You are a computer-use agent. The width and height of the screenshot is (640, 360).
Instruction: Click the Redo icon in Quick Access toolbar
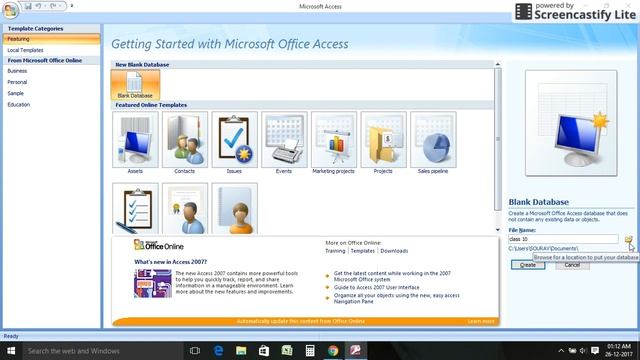tap(53, 6)
